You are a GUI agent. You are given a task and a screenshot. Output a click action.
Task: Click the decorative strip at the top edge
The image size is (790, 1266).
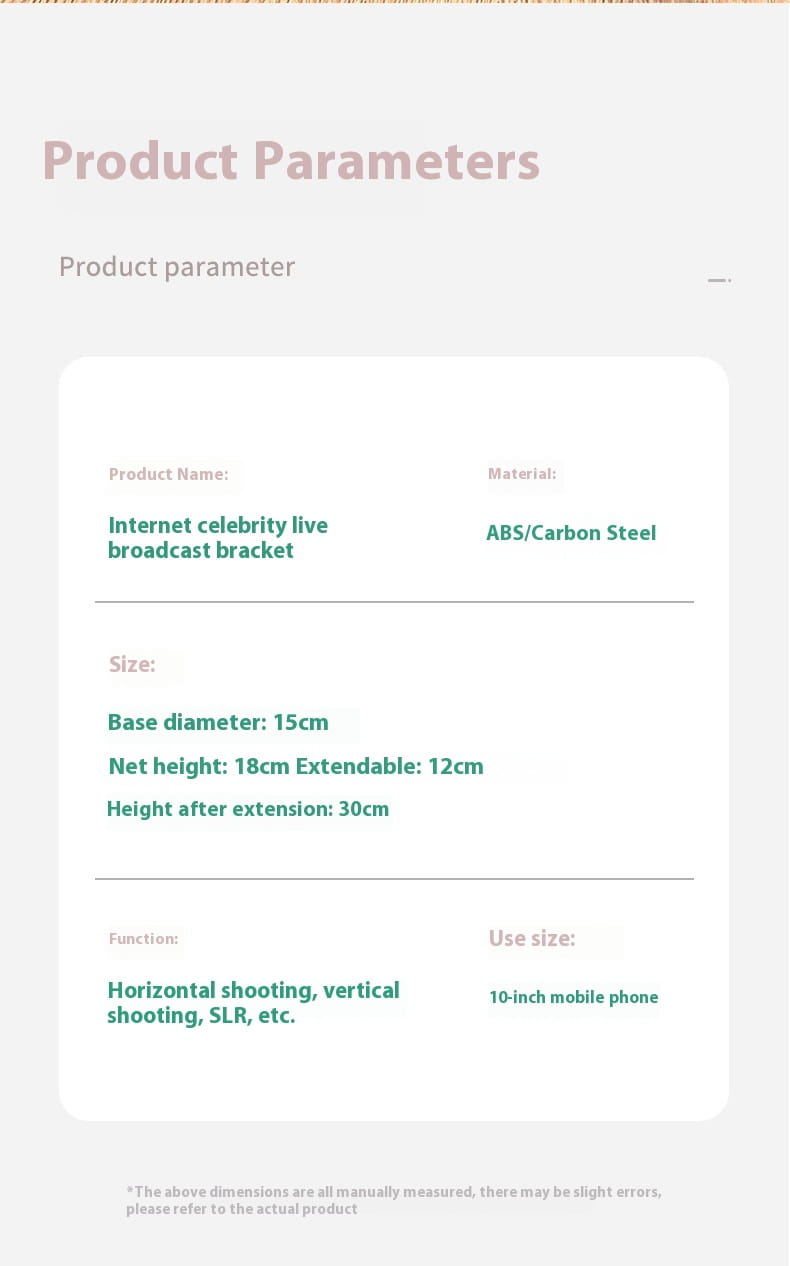394,2
